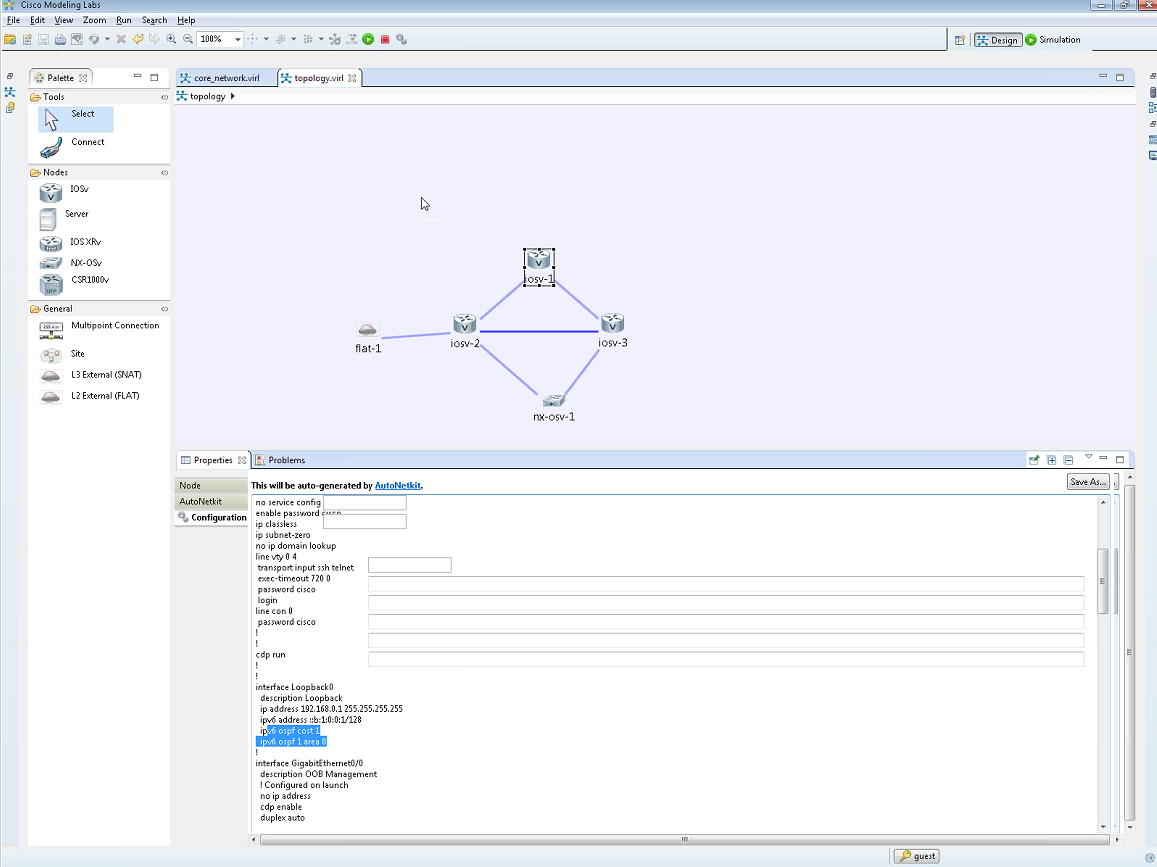Viewport: 1157px width, 867px height.
Task: Collapse the Nodes palette drawer
Action: tap(165, 173)
